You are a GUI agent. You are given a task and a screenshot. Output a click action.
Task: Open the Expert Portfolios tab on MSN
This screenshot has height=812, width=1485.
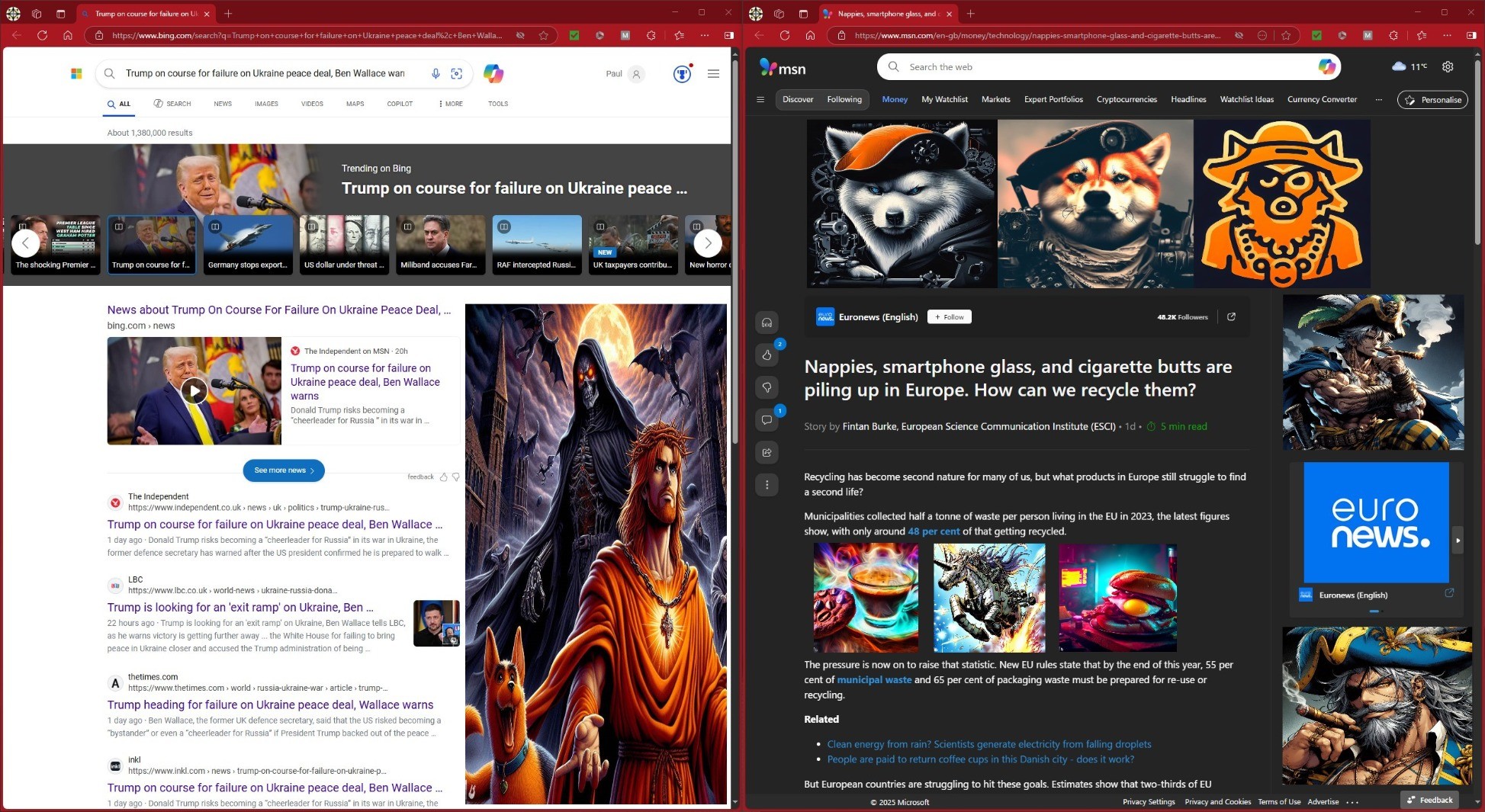1053,99
